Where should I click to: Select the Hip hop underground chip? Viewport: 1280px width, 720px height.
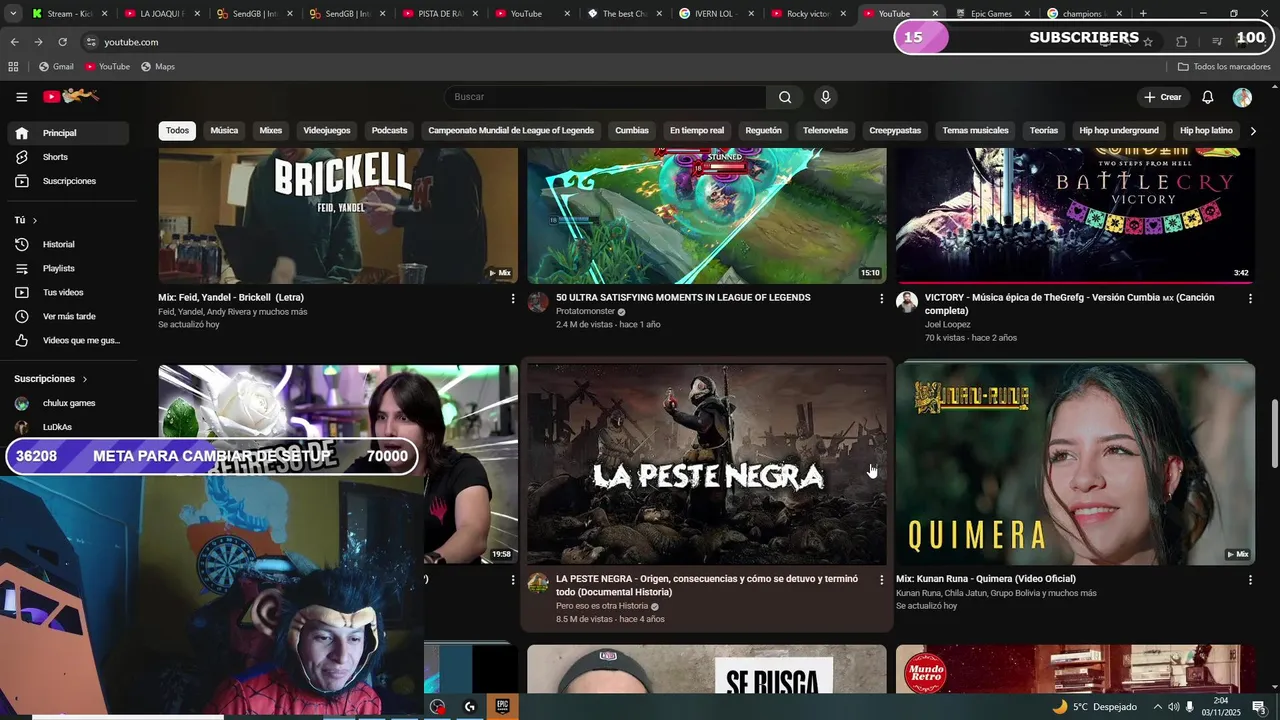coord(1119,131)
